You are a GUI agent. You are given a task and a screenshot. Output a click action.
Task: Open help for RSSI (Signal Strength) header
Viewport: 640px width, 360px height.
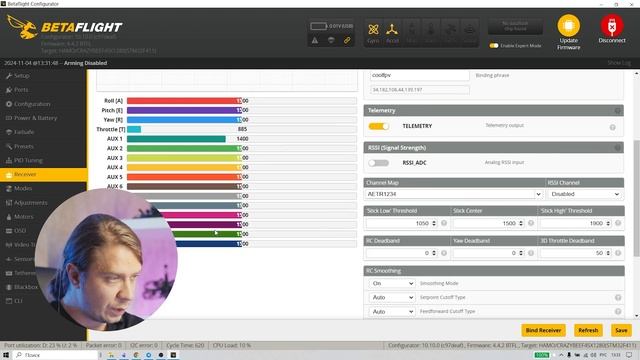pos(618,148)
